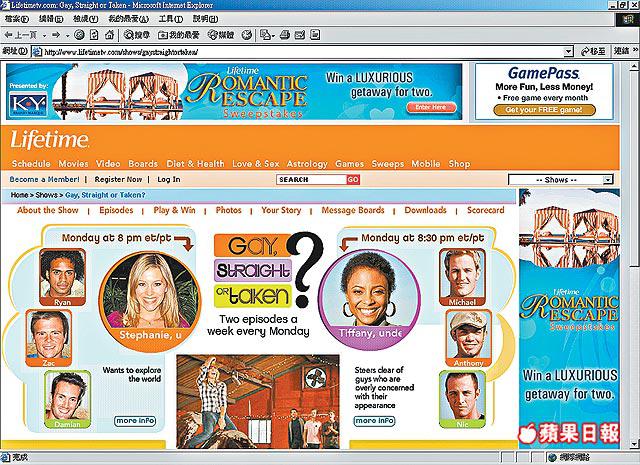
Task: Click more info under Tiffany
Action: 374,421
